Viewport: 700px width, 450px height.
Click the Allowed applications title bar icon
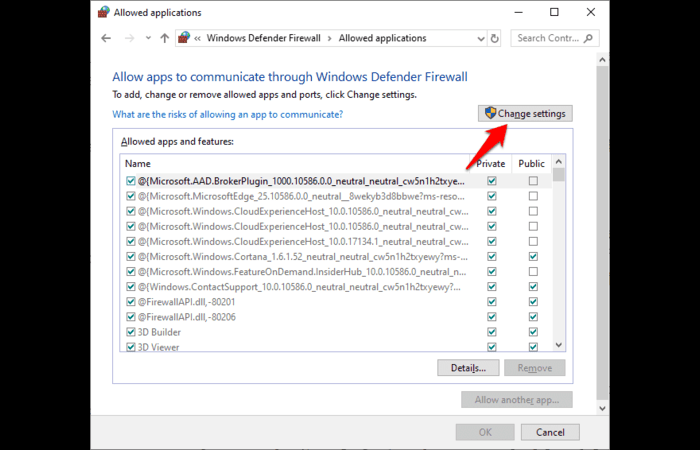point(104,12)
